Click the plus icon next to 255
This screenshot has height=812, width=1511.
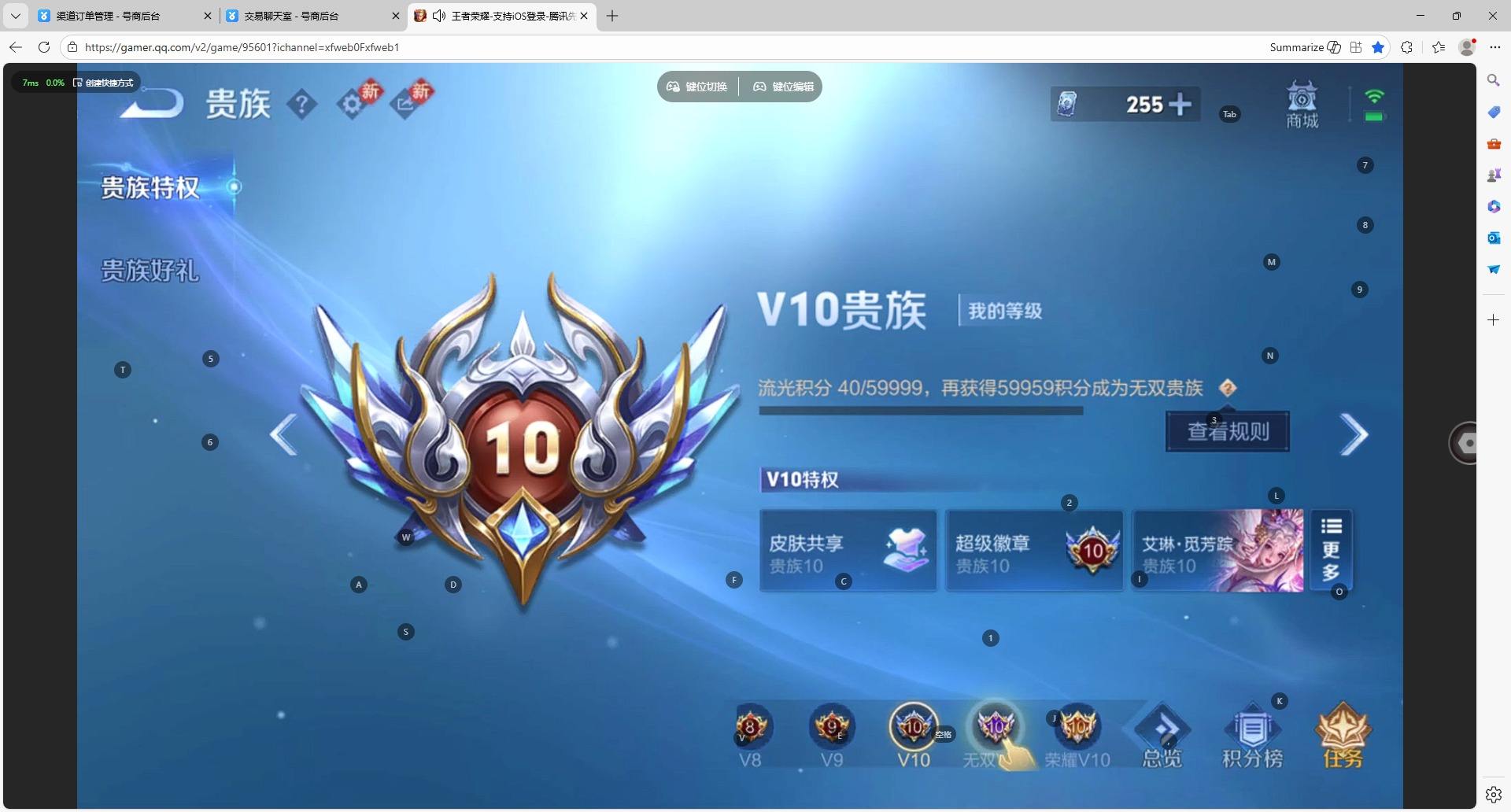point(1180,104)
